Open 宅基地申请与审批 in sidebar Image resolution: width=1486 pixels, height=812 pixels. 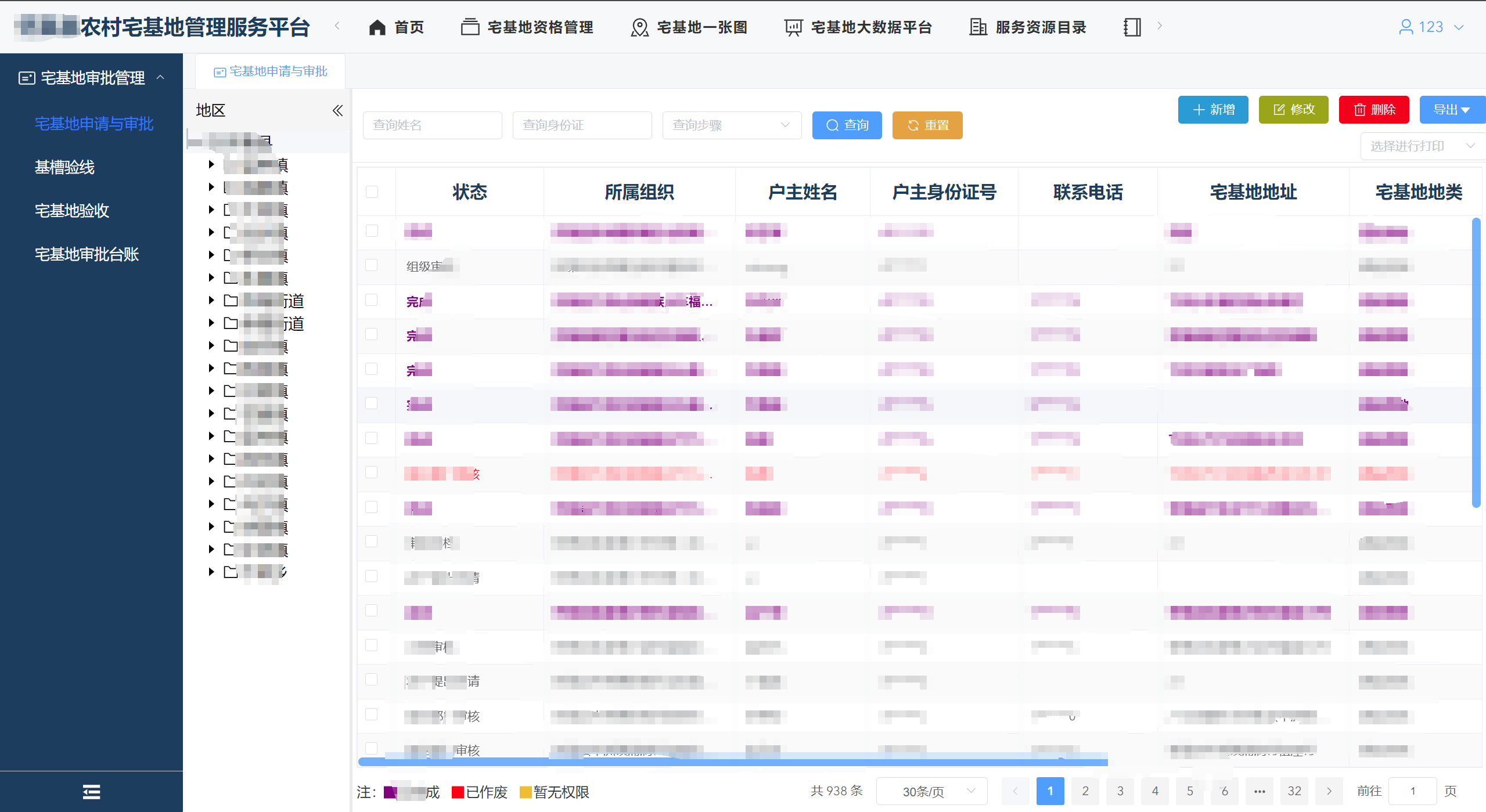[x=94, y=124]
